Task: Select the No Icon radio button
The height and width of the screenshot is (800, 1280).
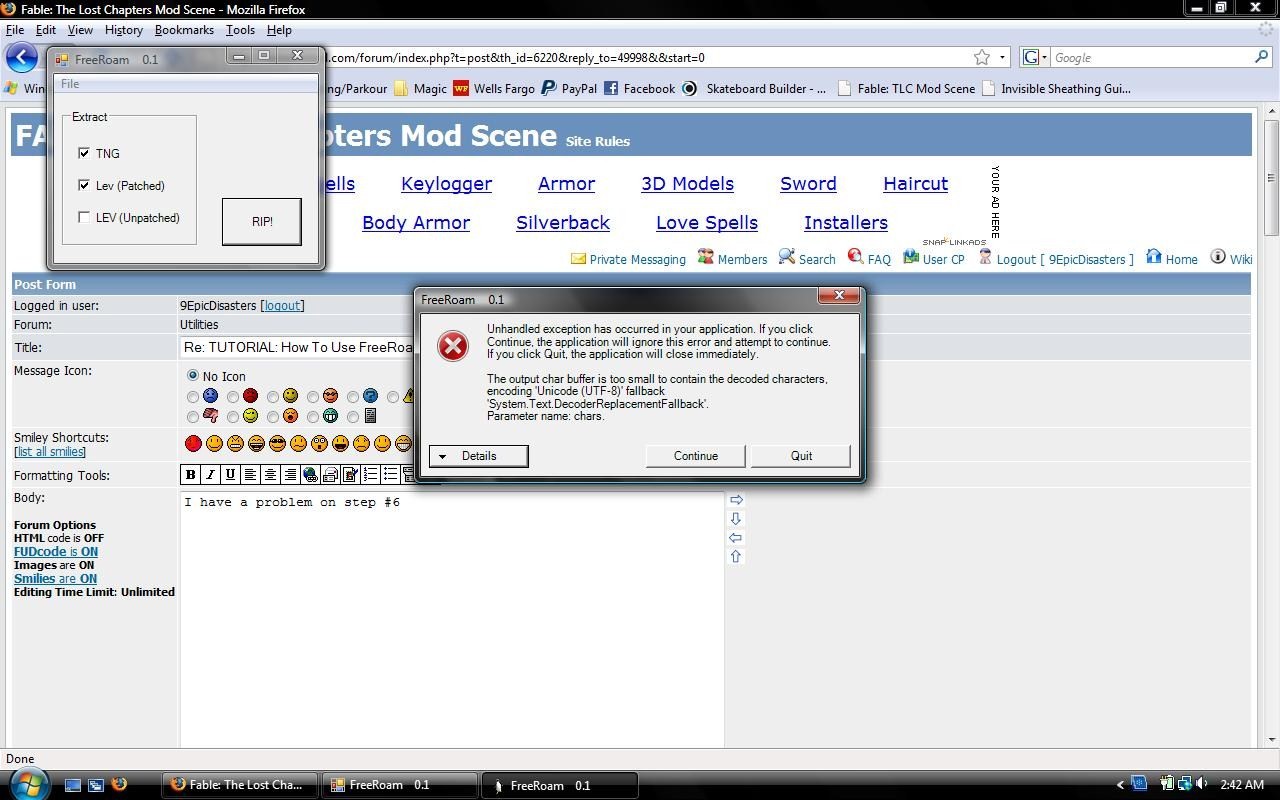Action: click(x=193, y=376)
